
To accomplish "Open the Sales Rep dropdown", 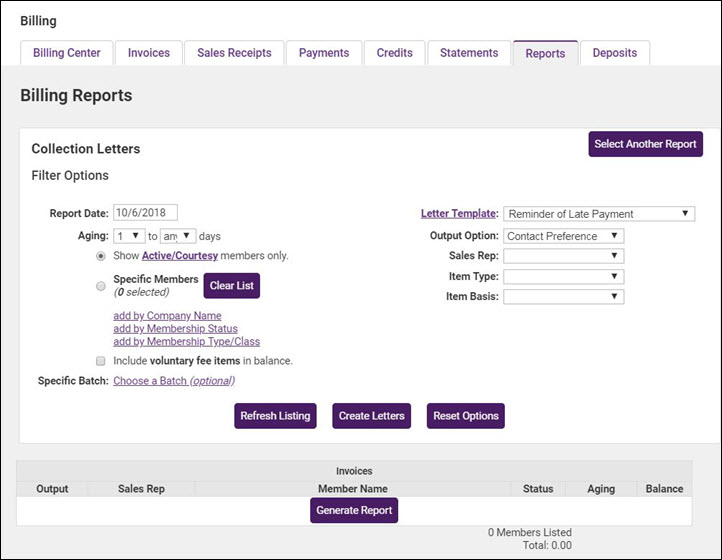I will coord(564,256).
